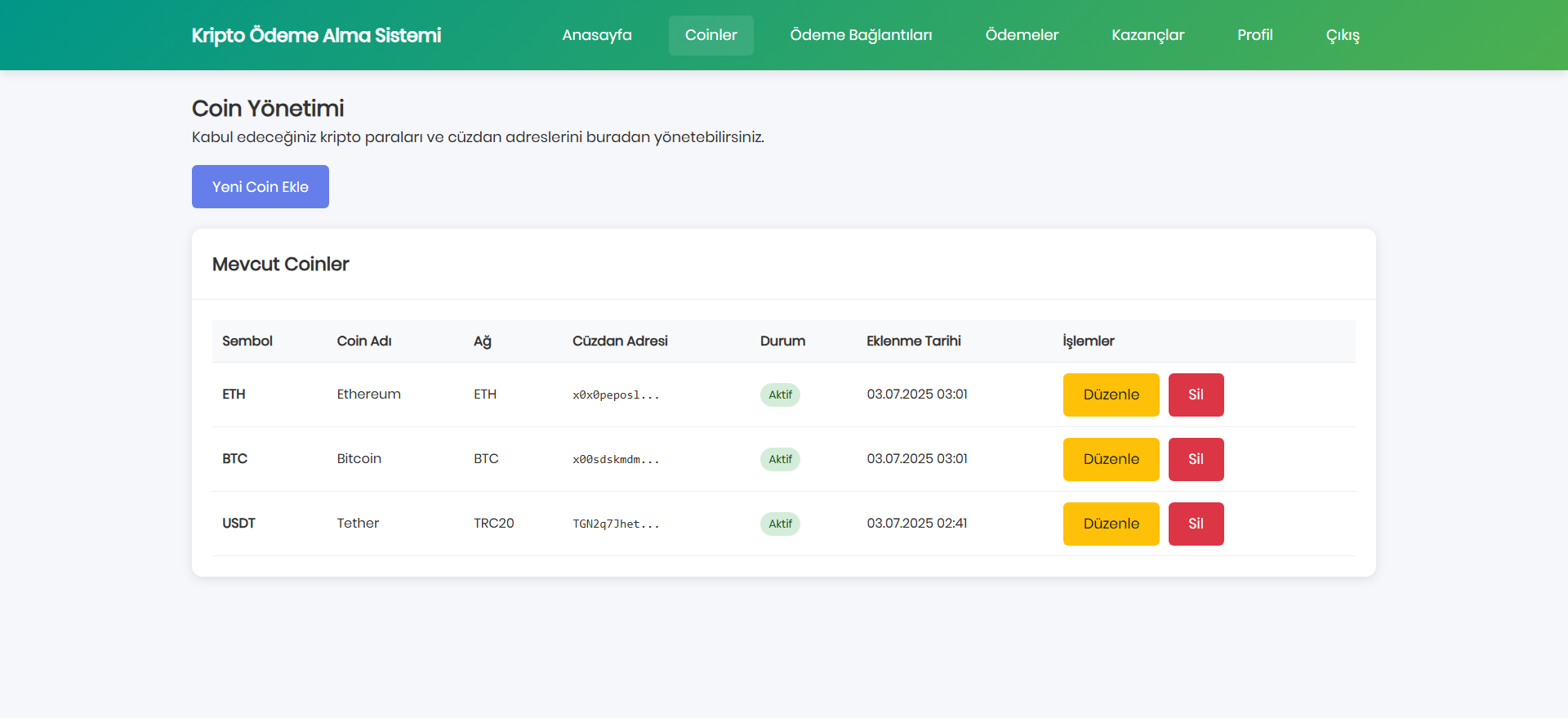The width and height of the screenshot is (1568, 718).
Task: Open the Ödemeler menu item
Action: [x=1022, y=35]
